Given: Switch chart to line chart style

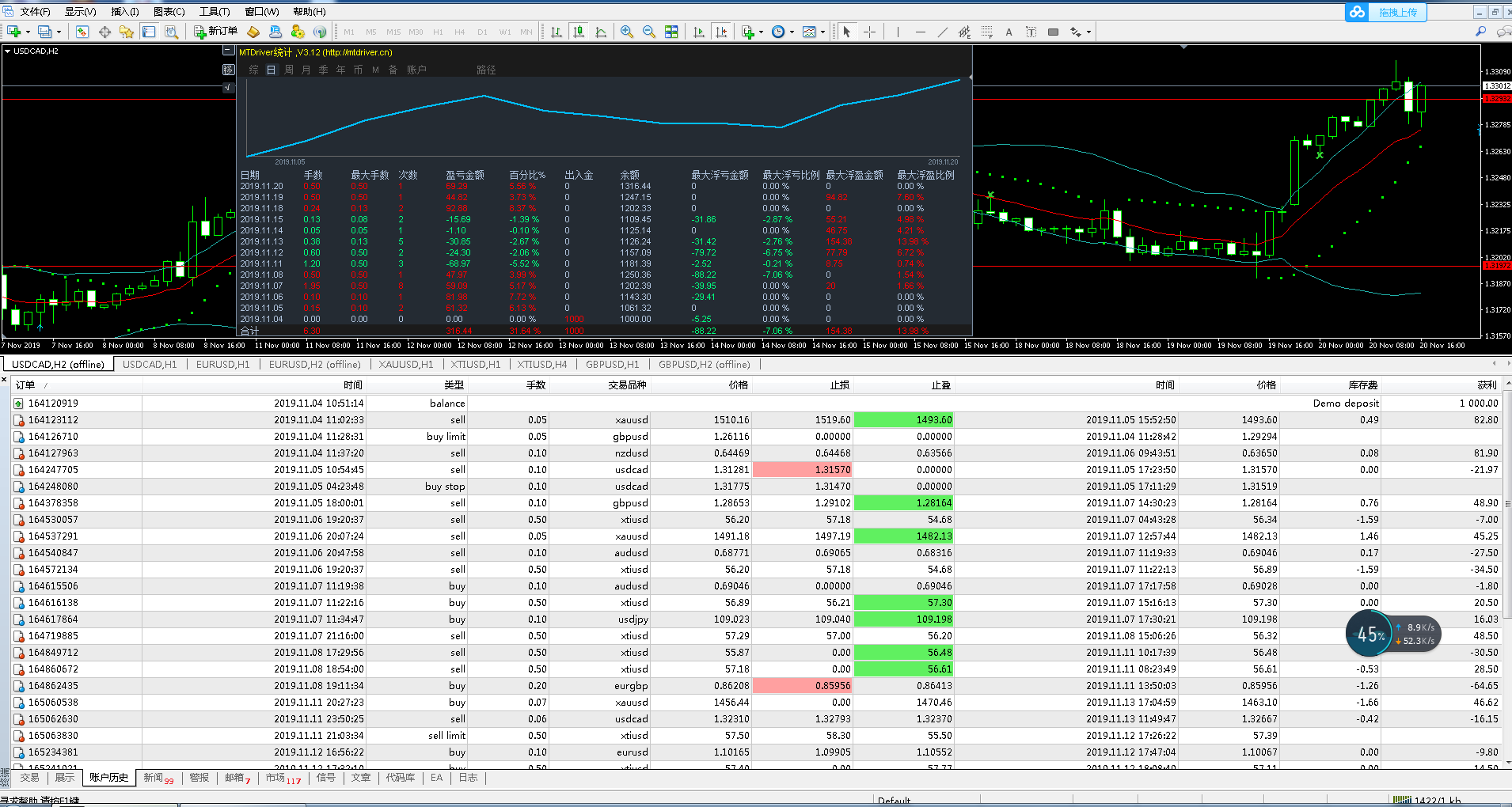Looking at the screenshot, I should pyautogui.click(x=601, y=32).
